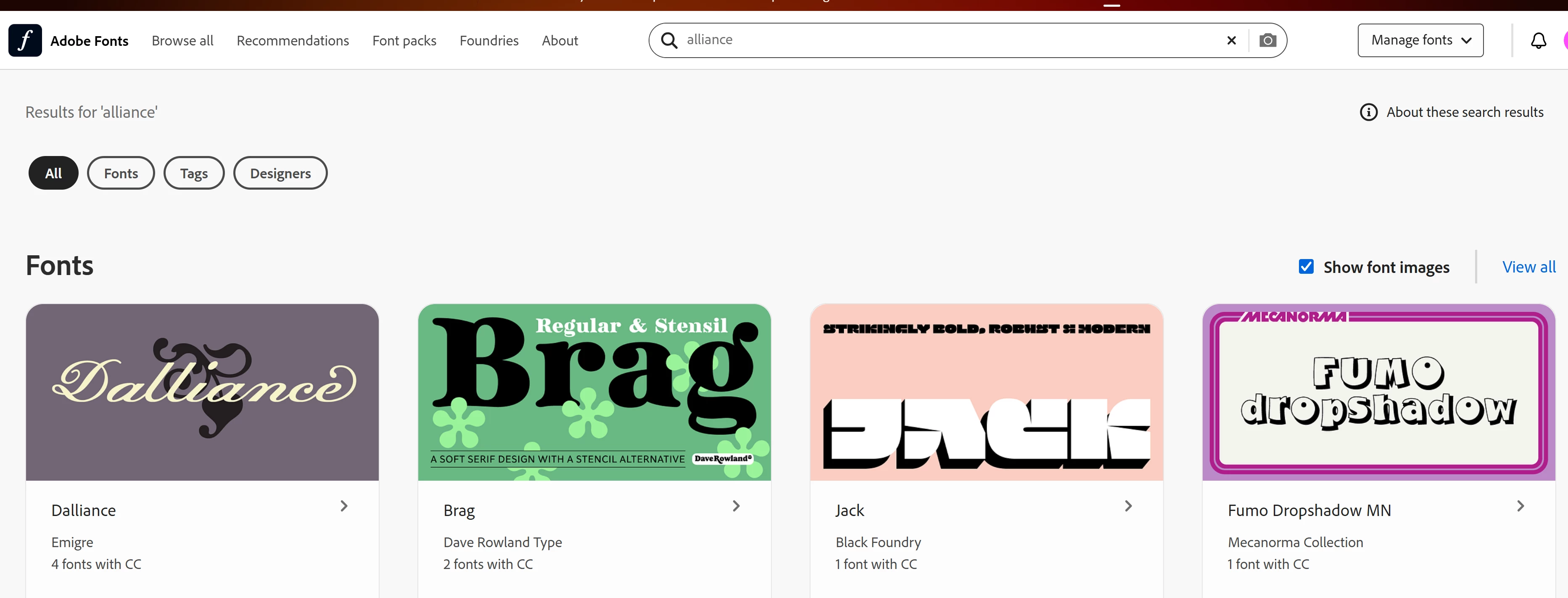Filter results by Fonts pill
The image size is (1568, 598).
coord(121,173)
